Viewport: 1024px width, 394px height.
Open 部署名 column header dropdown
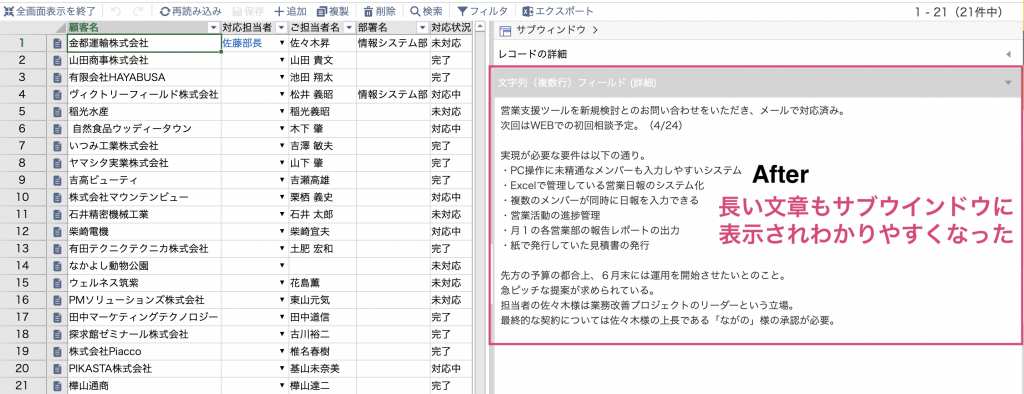pyautogui.click(x=422, y=27)
